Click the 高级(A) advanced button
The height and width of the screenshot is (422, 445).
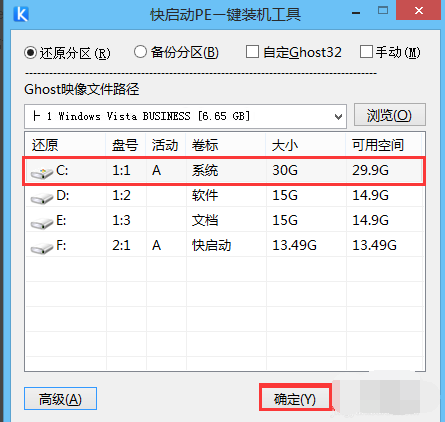click(x=60, y=399)
